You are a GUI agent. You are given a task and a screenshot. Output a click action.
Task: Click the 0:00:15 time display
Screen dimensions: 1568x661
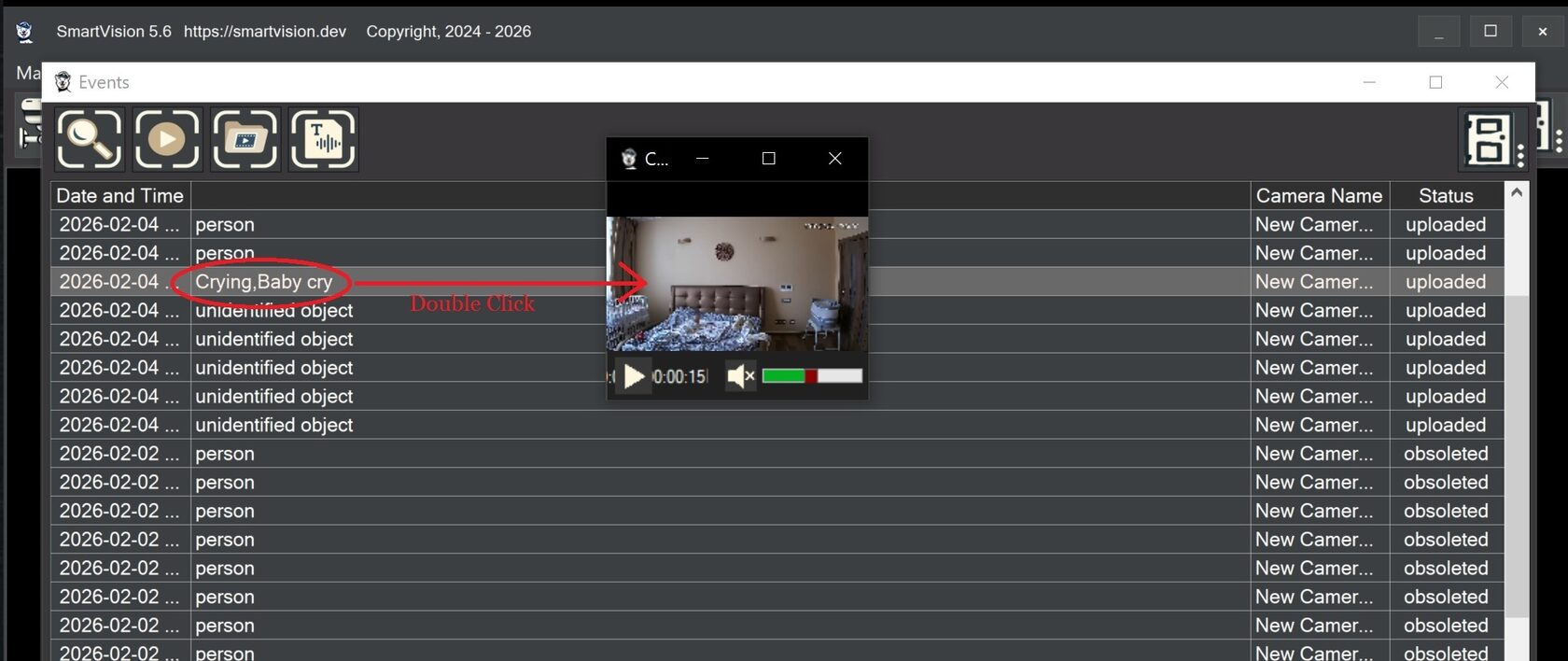(679, 376)
